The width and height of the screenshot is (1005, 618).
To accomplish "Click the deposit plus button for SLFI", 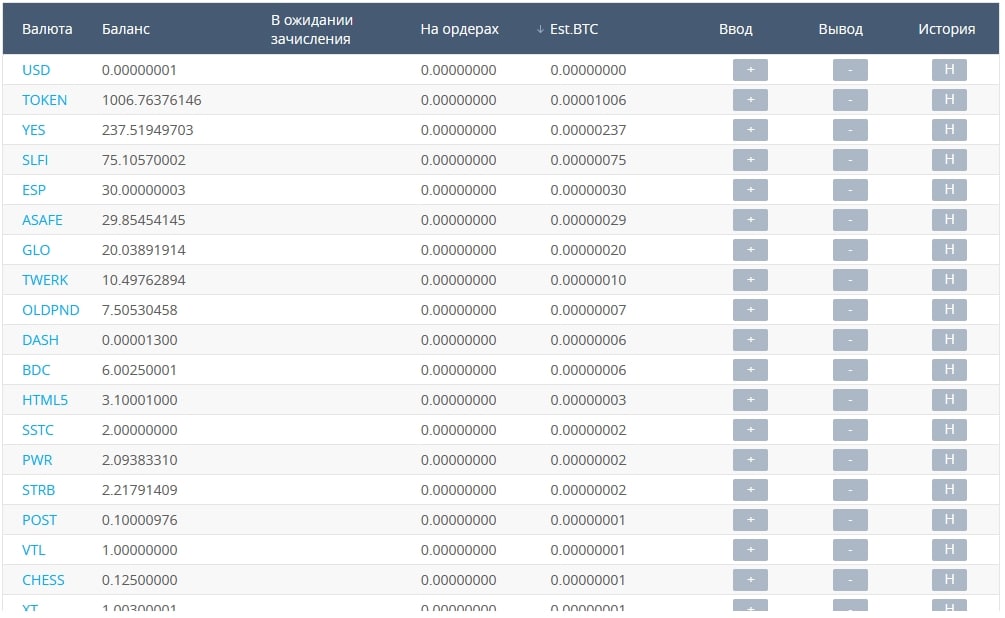I will pyautogui.click(x=750, y=160).
